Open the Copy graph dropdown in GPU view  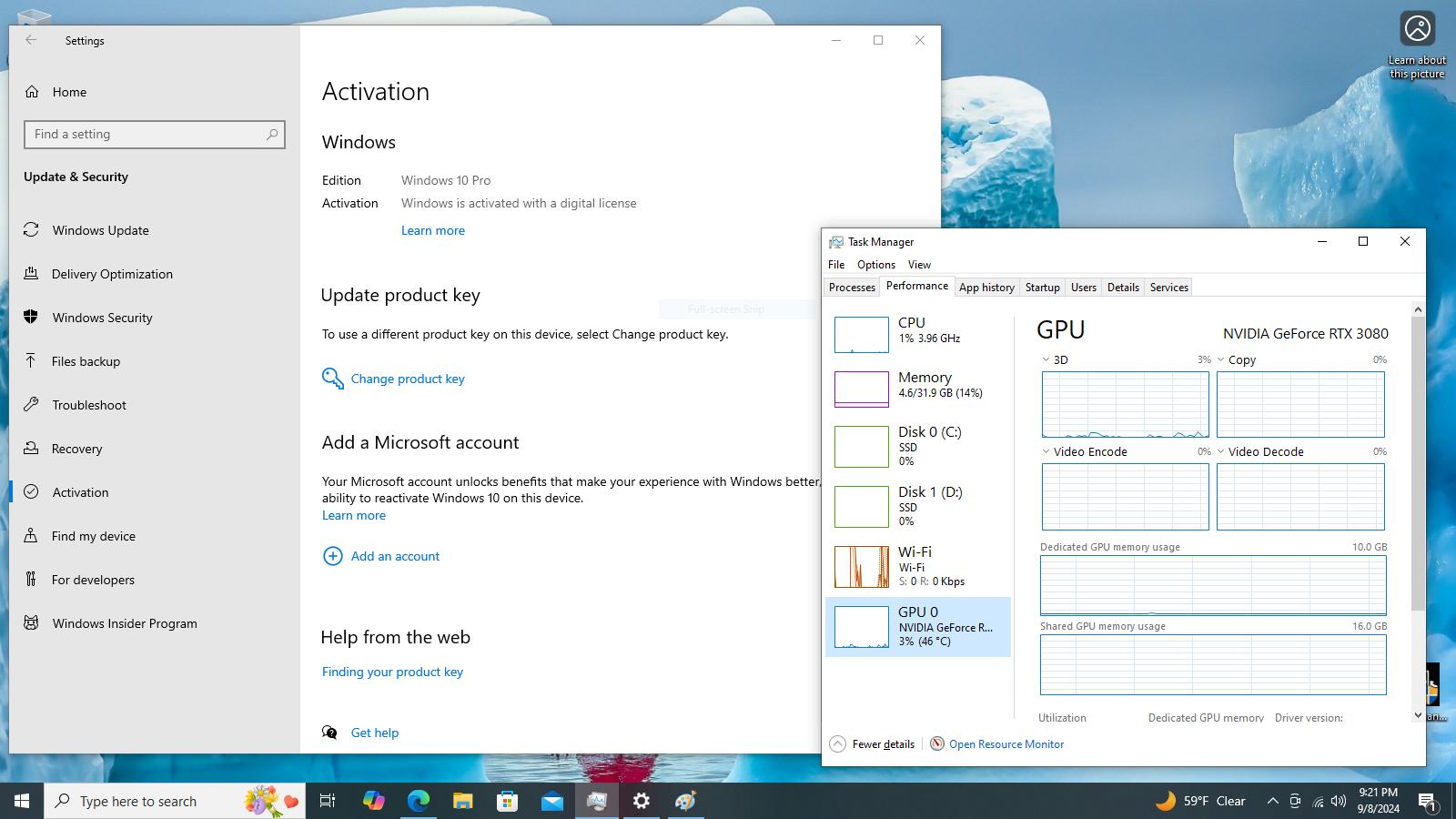1221,360
